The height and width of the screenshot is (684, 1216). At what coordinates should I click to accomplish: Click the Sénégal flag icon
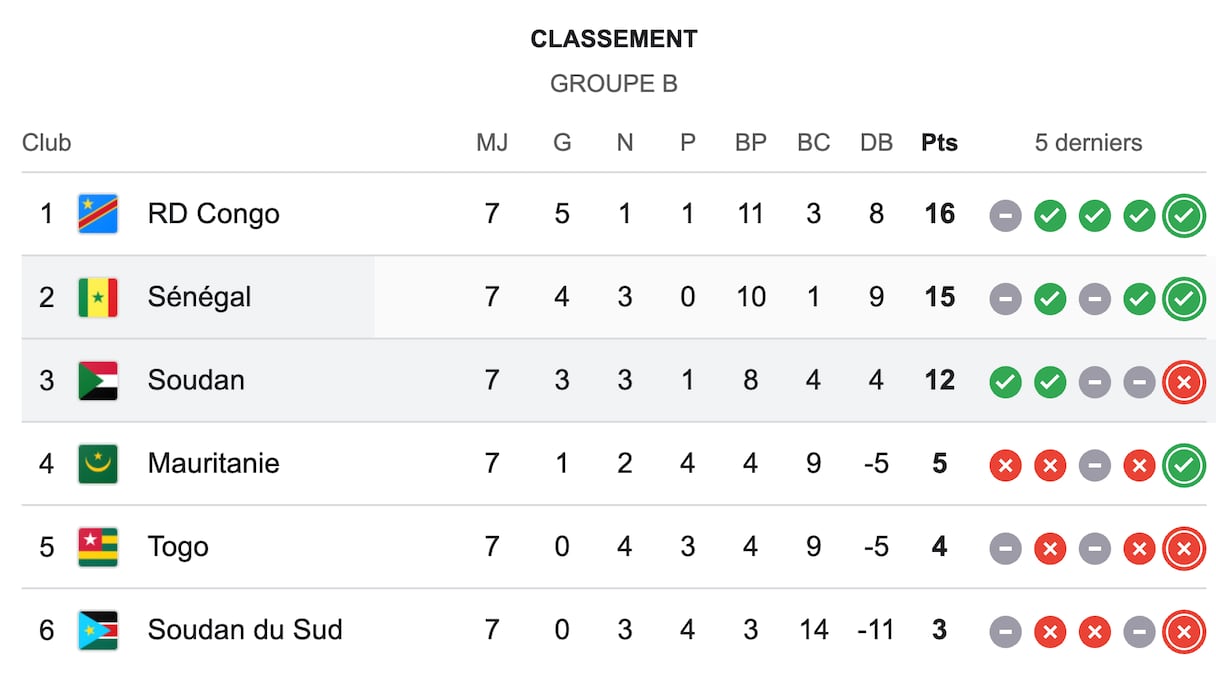coord(98,297)
